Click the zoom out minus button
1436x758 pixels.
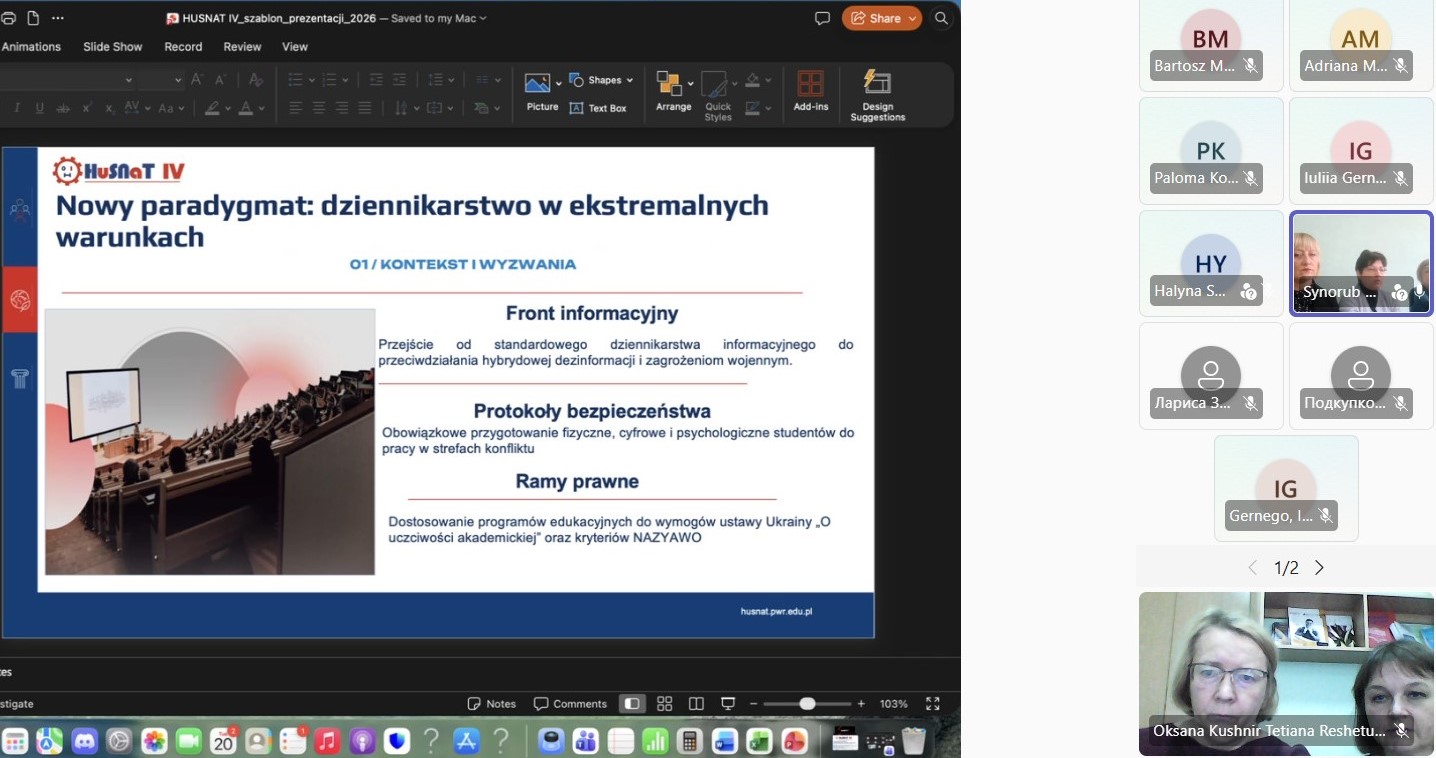754,704
